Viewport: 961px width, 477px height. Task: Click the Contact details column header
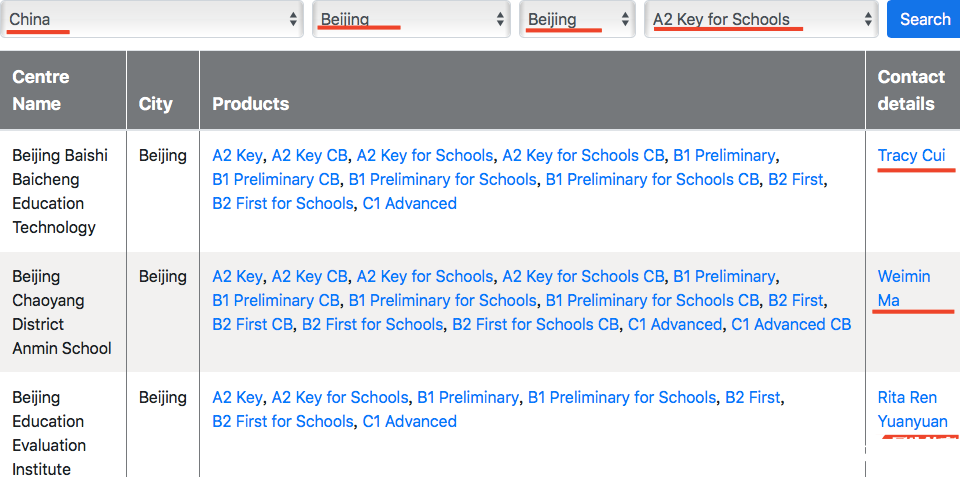click(913, 90)
